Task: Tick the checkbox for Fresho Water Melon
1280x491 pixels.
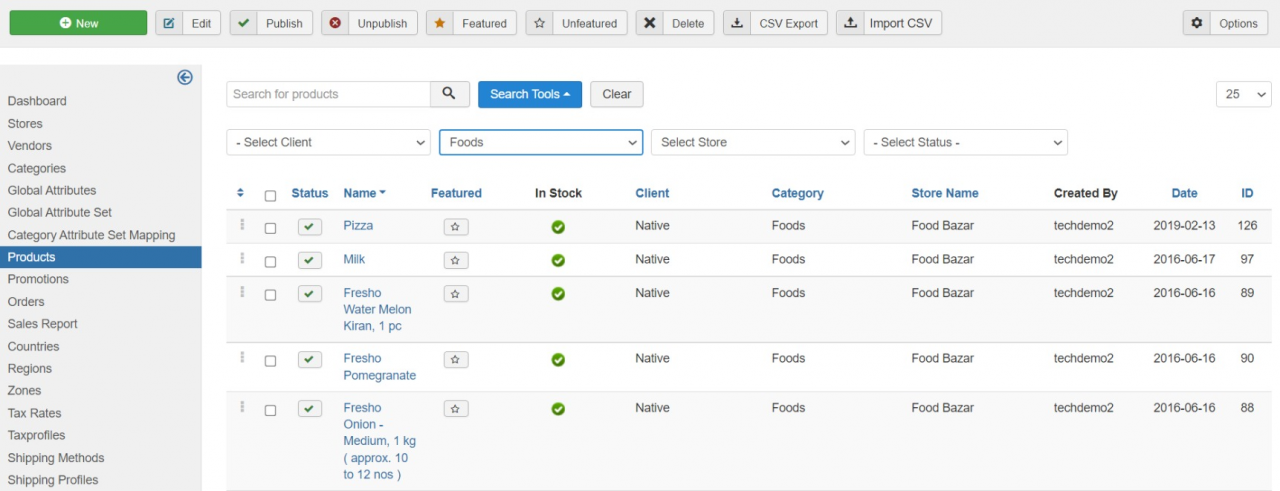Action: (x=270, y=295)
